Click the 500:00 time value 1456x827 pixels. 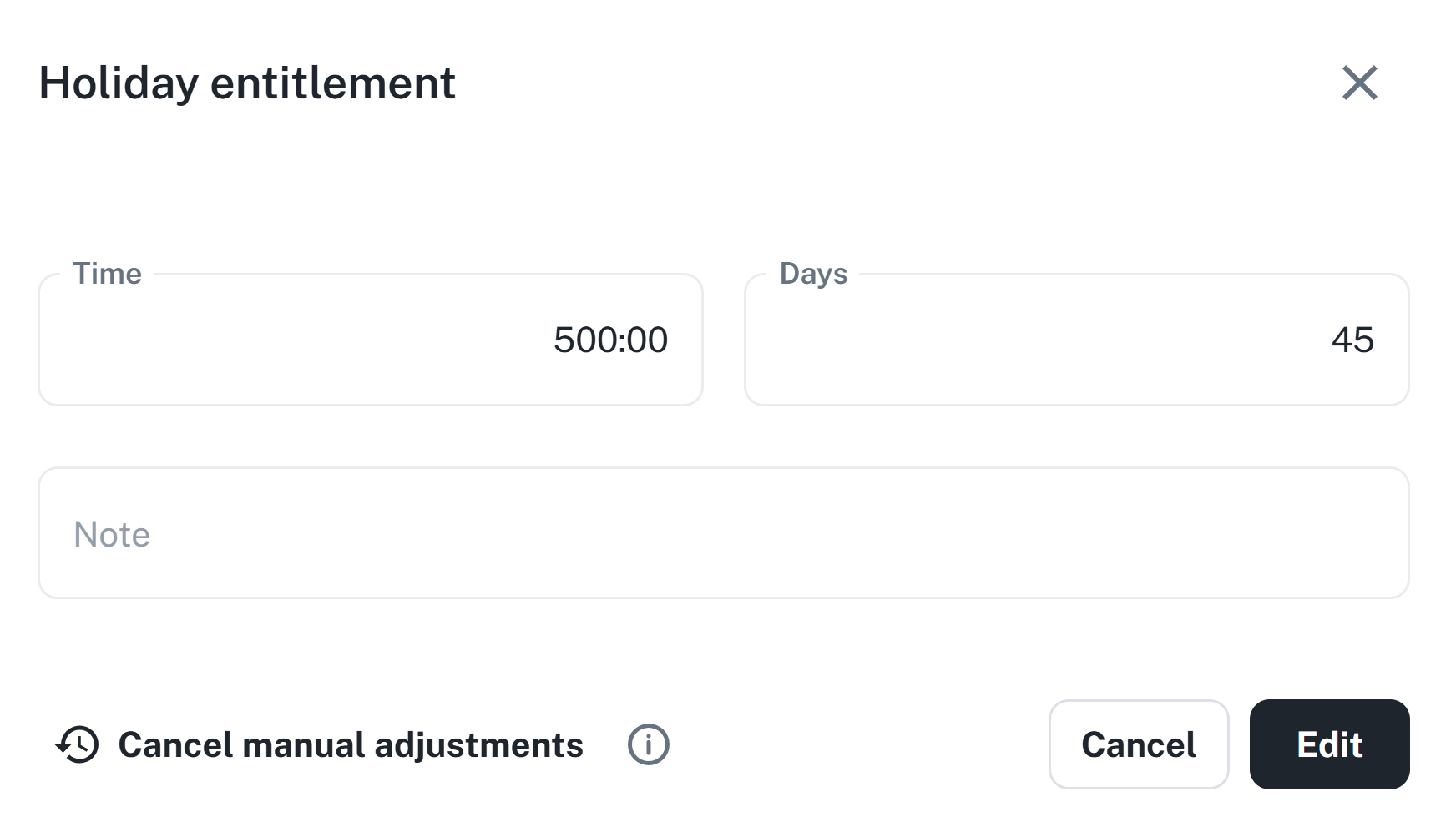click(610, 340)
